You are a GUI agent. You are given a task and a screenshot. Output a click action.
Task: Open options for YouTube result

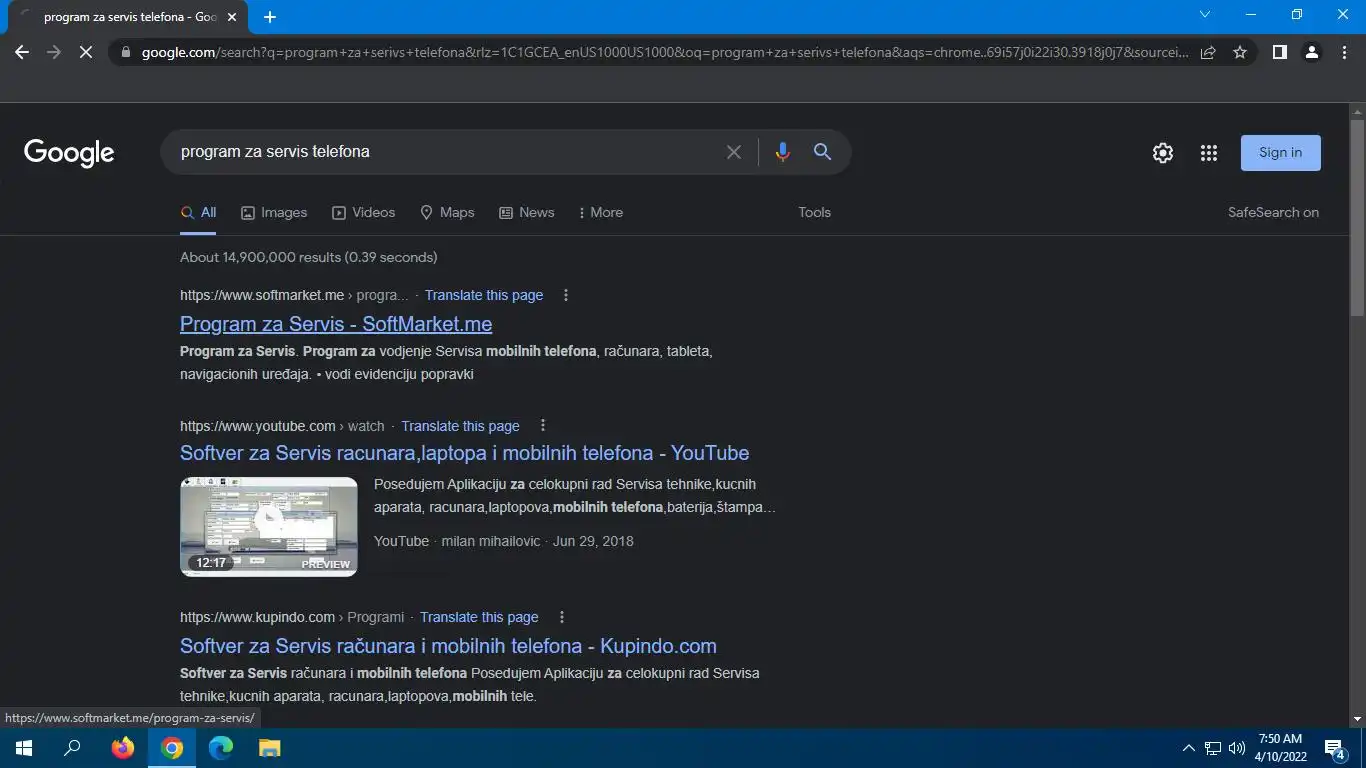(543, 425)
